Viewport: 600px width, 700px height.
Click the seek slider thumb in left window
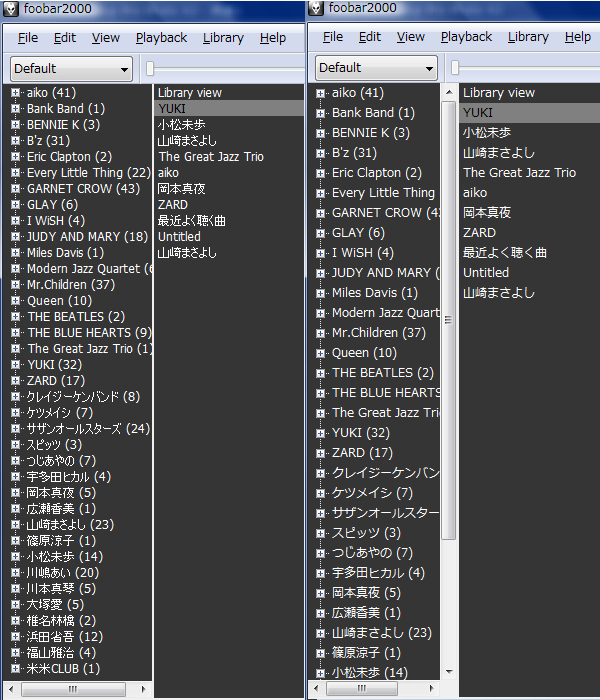coord(150,69)
